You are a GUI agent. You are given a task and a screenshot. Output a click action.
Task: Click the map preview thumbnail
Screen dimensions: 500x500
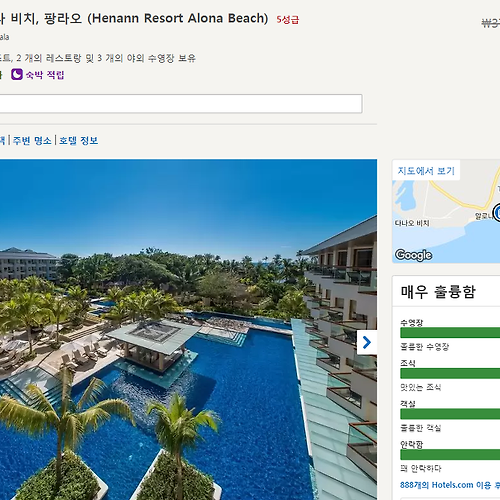446,211
